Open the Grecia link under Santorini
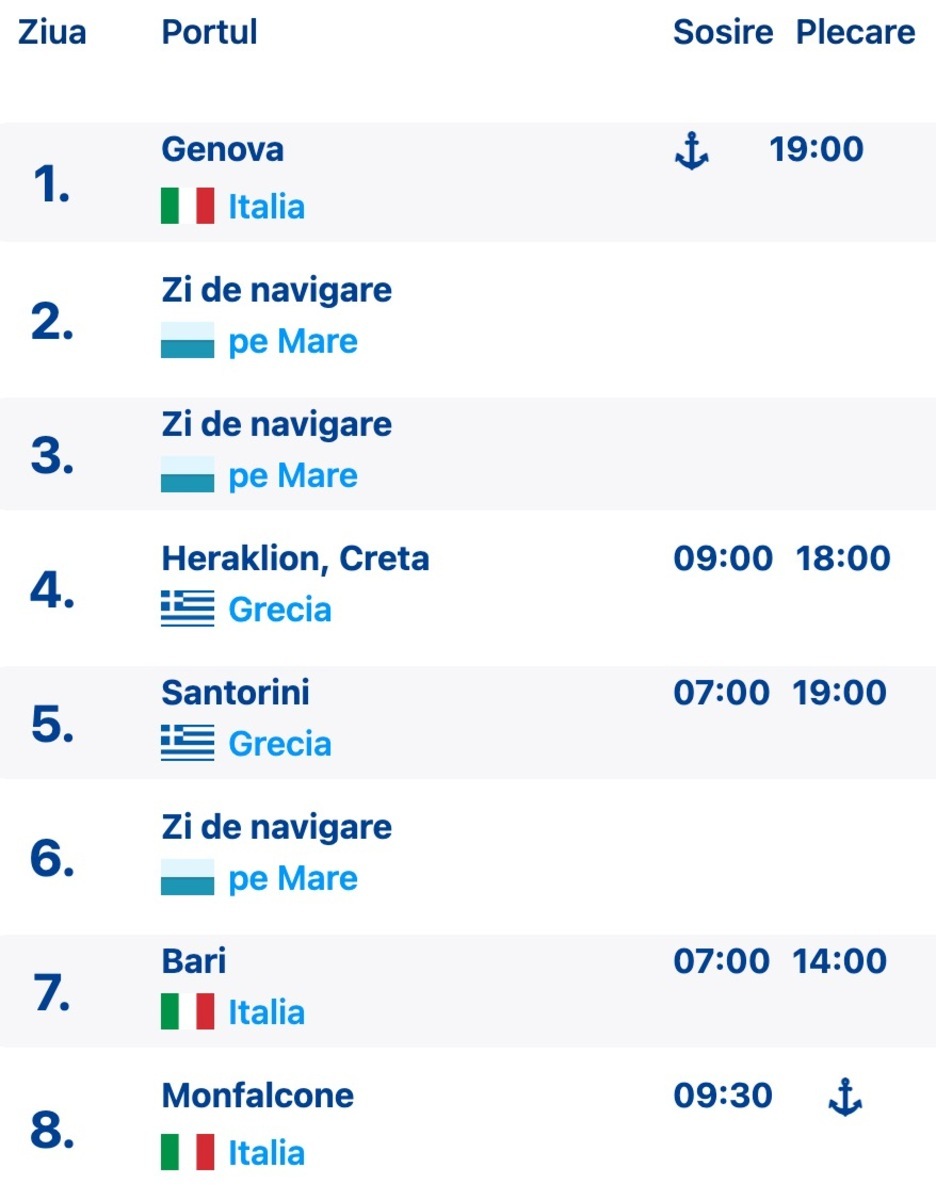The width and height of the screenshot is (936, 1200). [280, 743]
